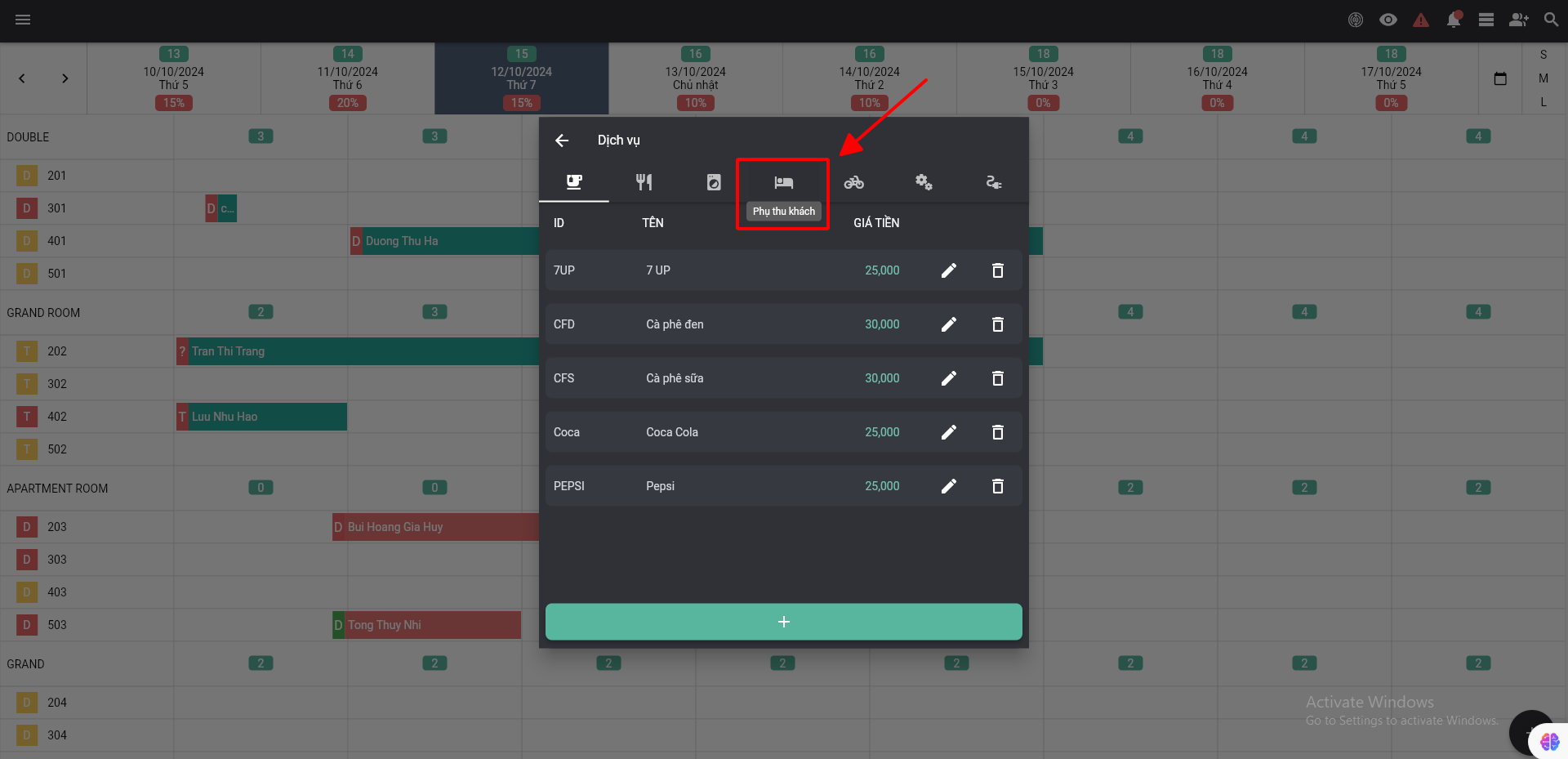Delete the Cà phê sữa service
This screenshot has width=1568, height=759.
click(x=998, y=378)
